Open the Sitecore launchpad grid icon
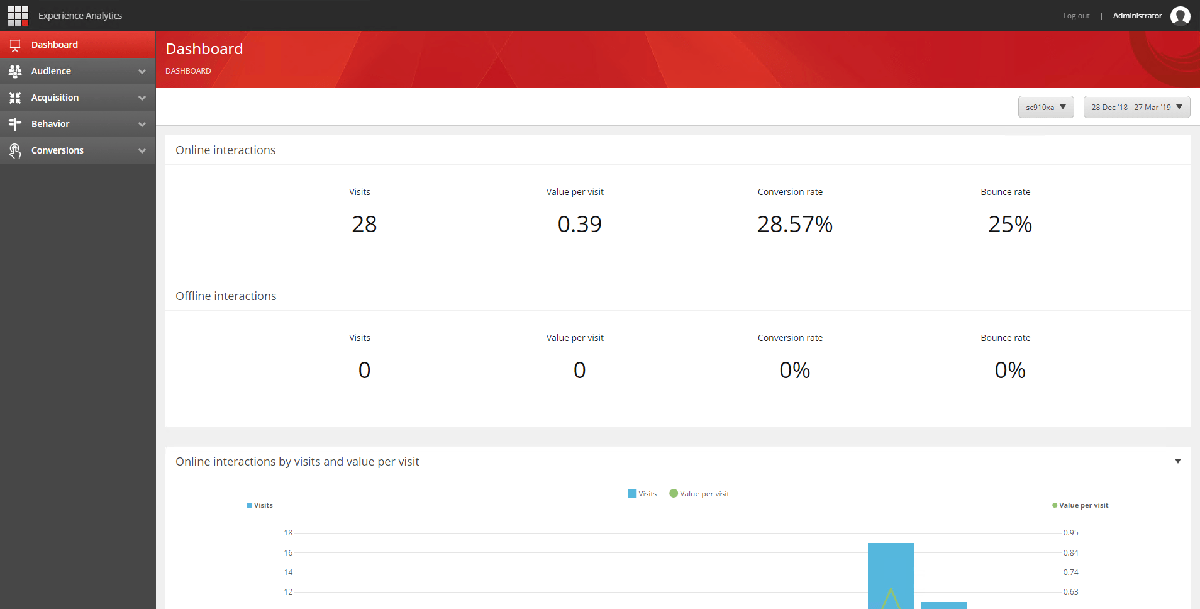Screen dimensions: 1200x609 (x=18, y=15)
